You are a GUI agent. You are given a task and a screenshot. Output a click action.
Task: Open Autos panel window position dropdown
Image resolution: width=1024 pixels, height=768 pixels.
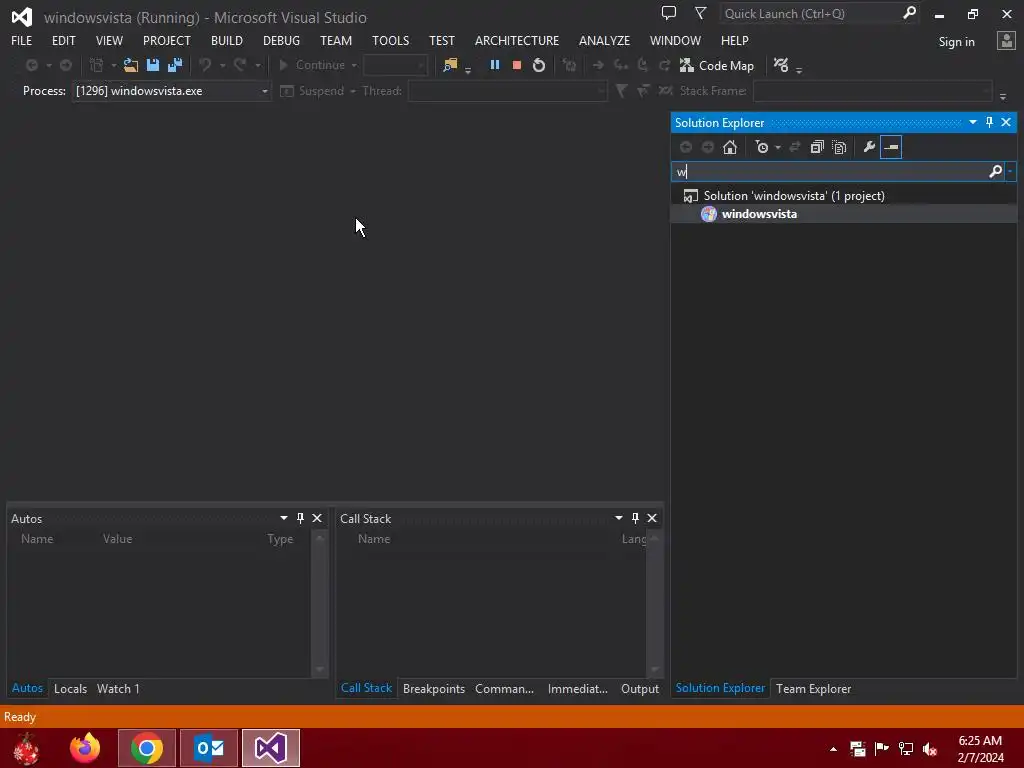click(x=284, y=518)
